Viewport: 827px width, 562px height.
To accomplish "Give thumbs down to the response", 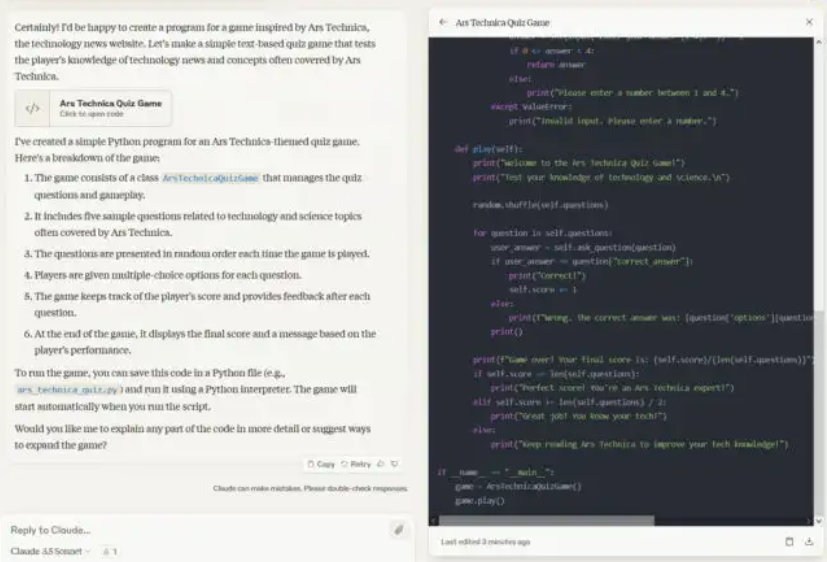I will (x=395, y=464).
